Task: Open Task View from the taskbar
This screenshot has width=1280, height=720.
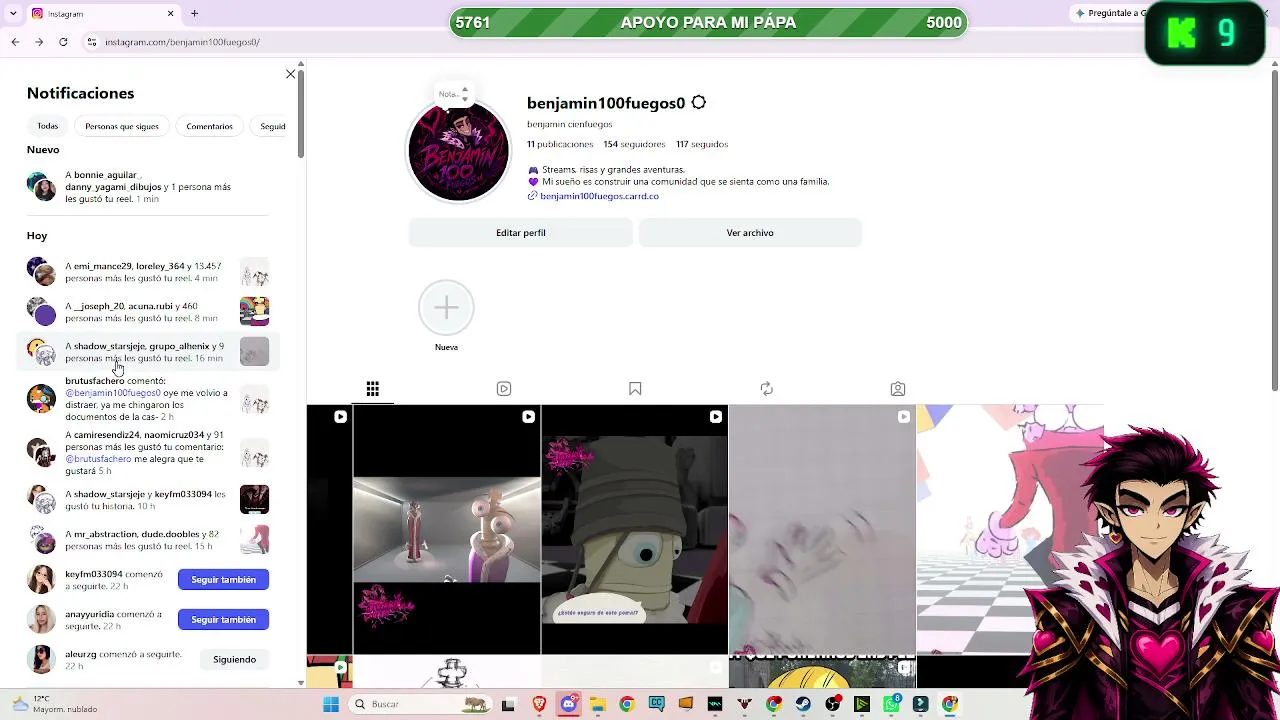Action: 508,704
